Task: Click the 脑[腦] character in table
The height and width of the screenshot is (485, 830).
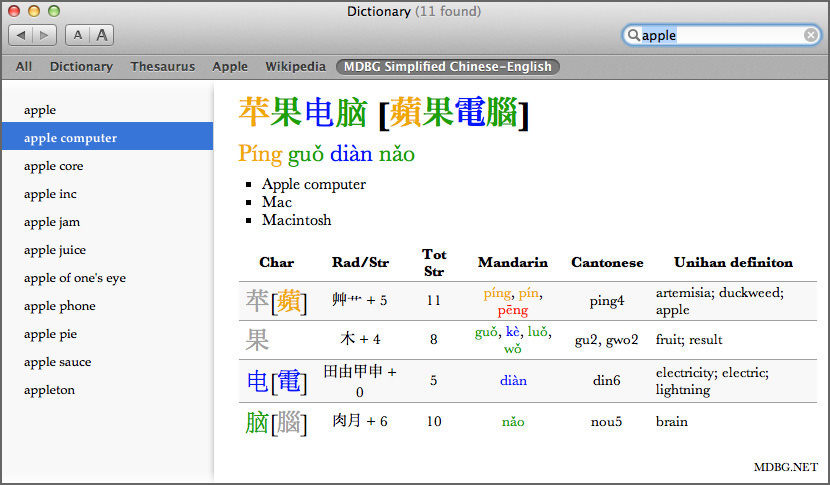Action: tap(276, 423)
